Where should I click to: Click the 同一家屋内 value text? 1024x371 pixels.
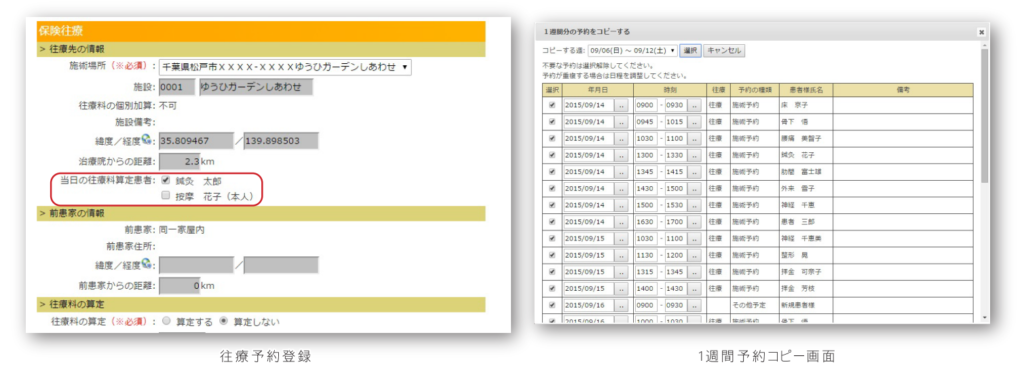183,230
